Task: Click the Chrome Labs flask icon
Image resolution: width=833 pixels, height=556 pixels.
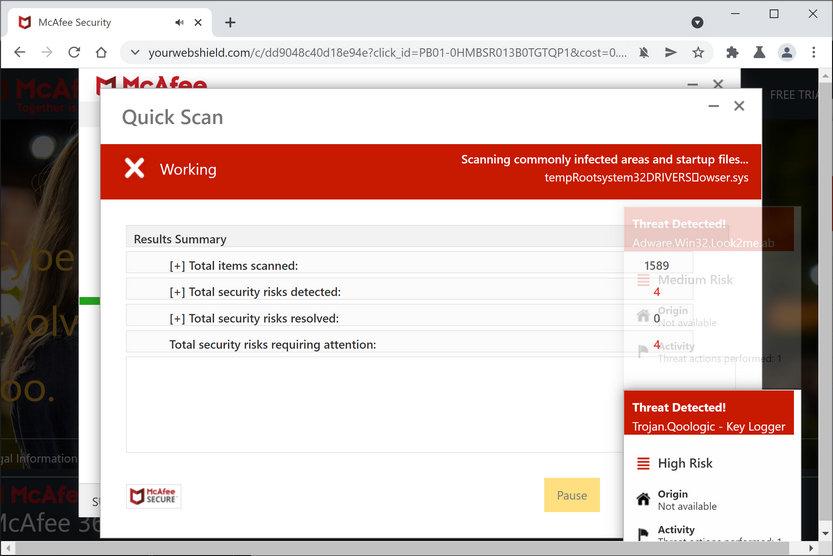Action: 759,52
